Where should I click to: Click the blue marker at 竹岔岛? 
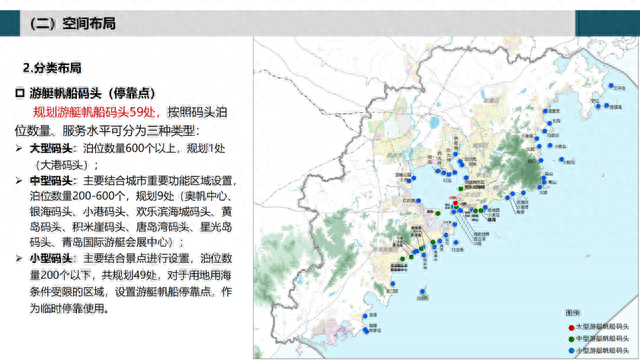pyautogui.click(x=456, y=242)
